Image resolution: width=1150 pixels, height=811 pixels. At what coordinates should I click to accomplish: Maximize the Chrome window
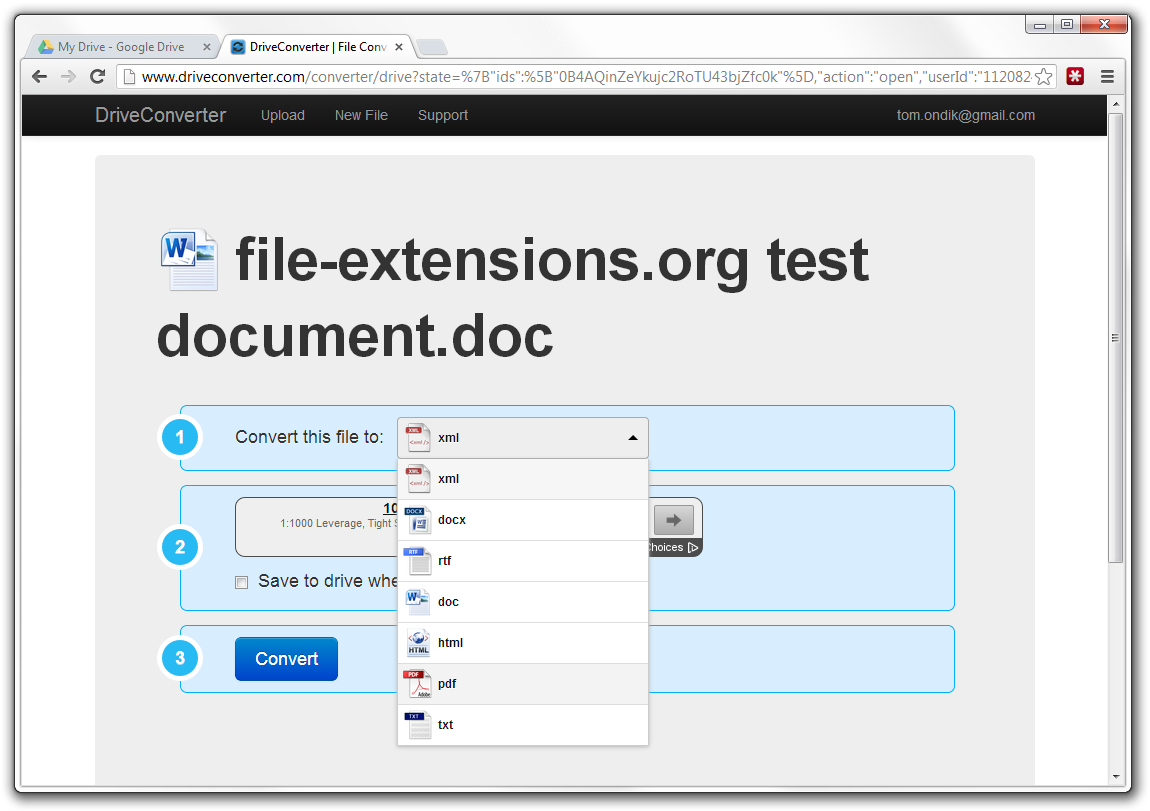pos(1067,25)
